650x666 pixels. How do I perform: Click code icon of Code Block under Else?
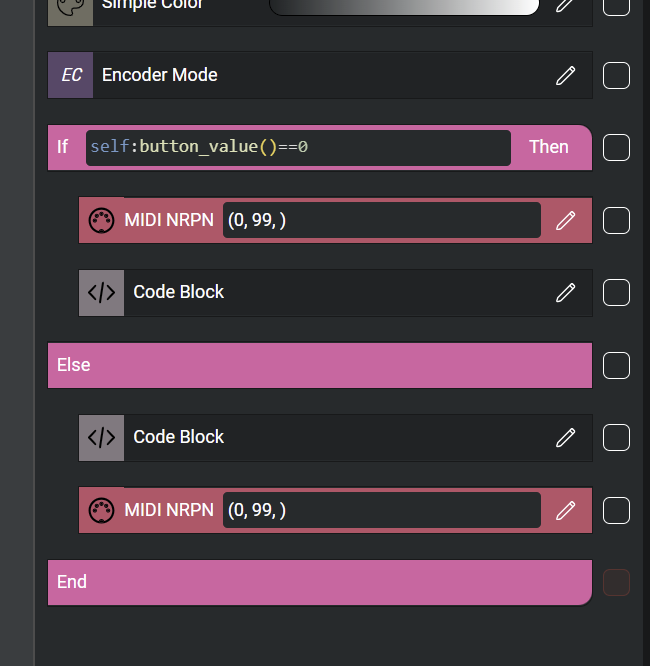tap(101, 437)
